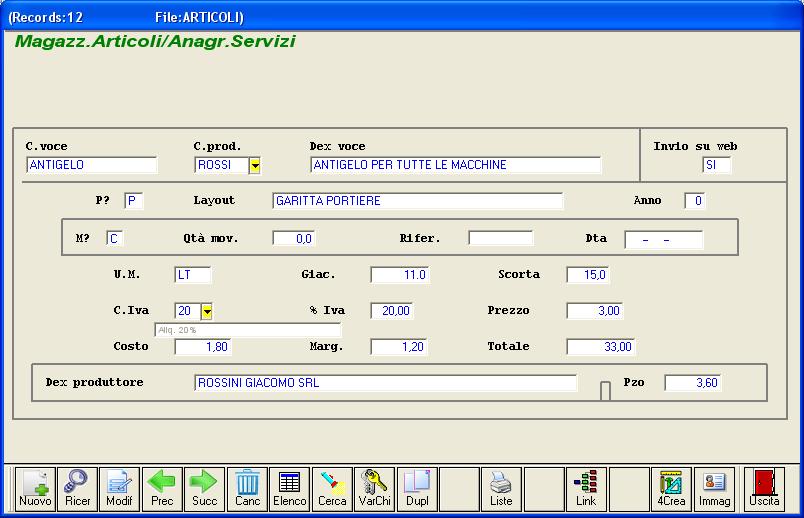Click the Invio su web SI field
This screenshot has width=804, height=518.
(x=716, y=165)
